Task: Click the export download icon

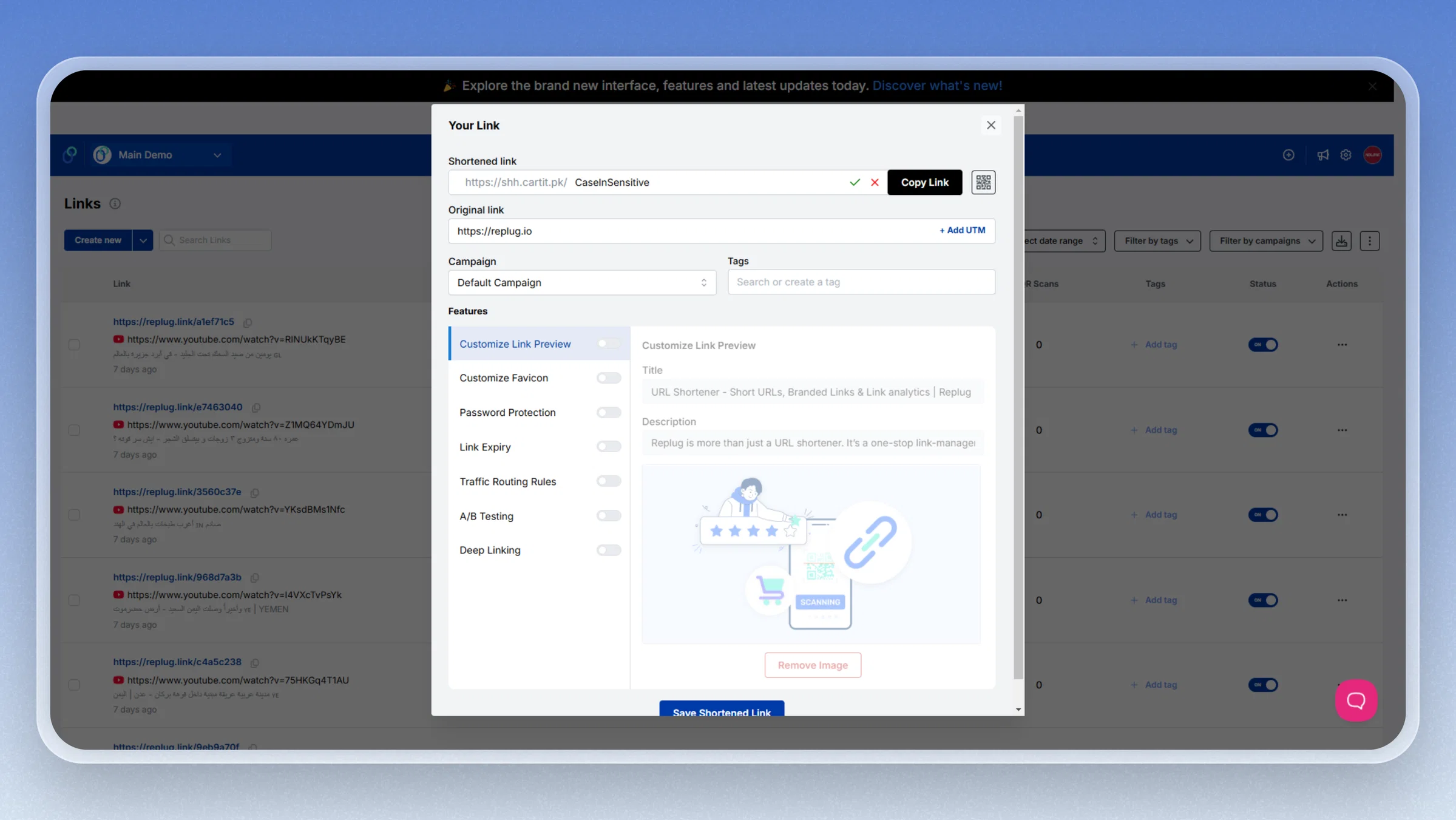Action: click(x=1341, y=241)
